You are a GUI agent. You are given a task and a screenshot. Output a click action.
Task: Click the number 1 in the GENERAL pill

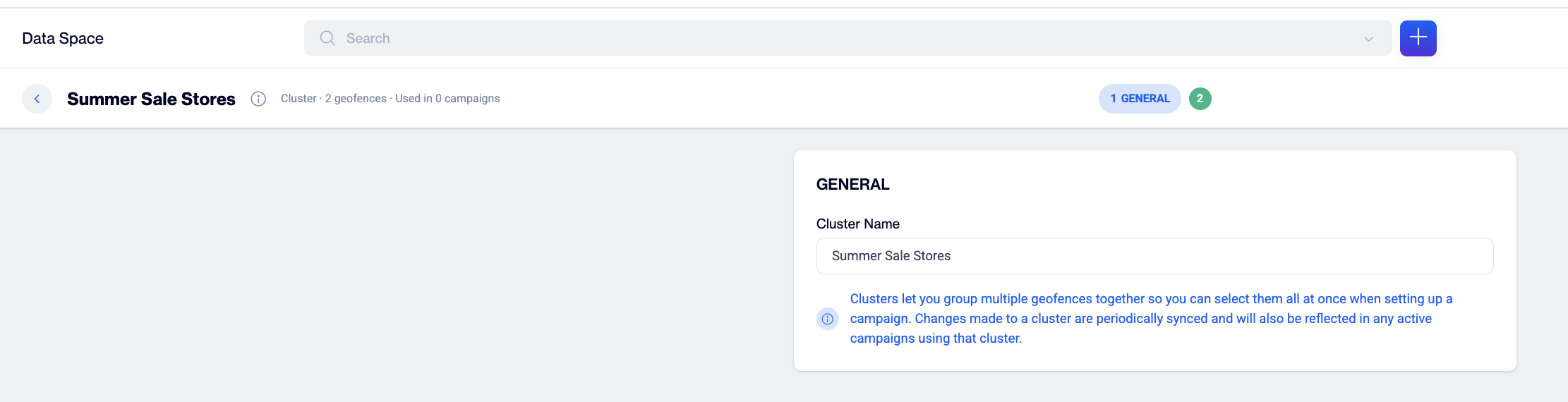[1114, 99]
